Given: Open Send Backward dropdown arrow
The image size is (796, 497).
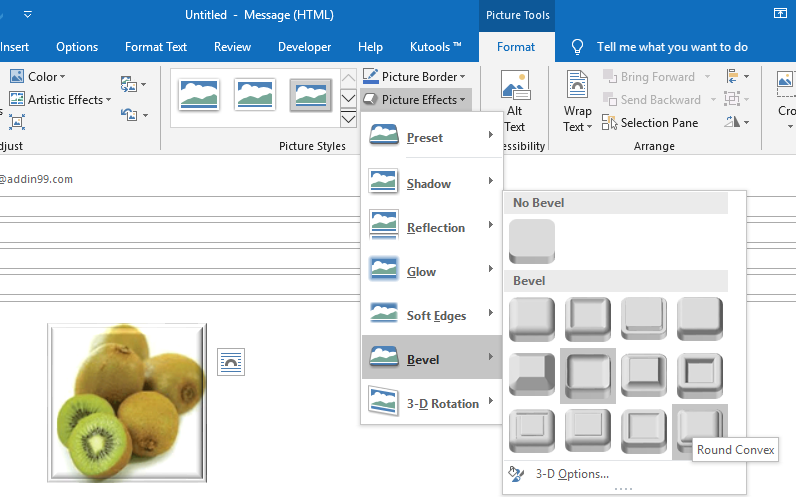Looking at the screenshot, I should pos(713,100).
